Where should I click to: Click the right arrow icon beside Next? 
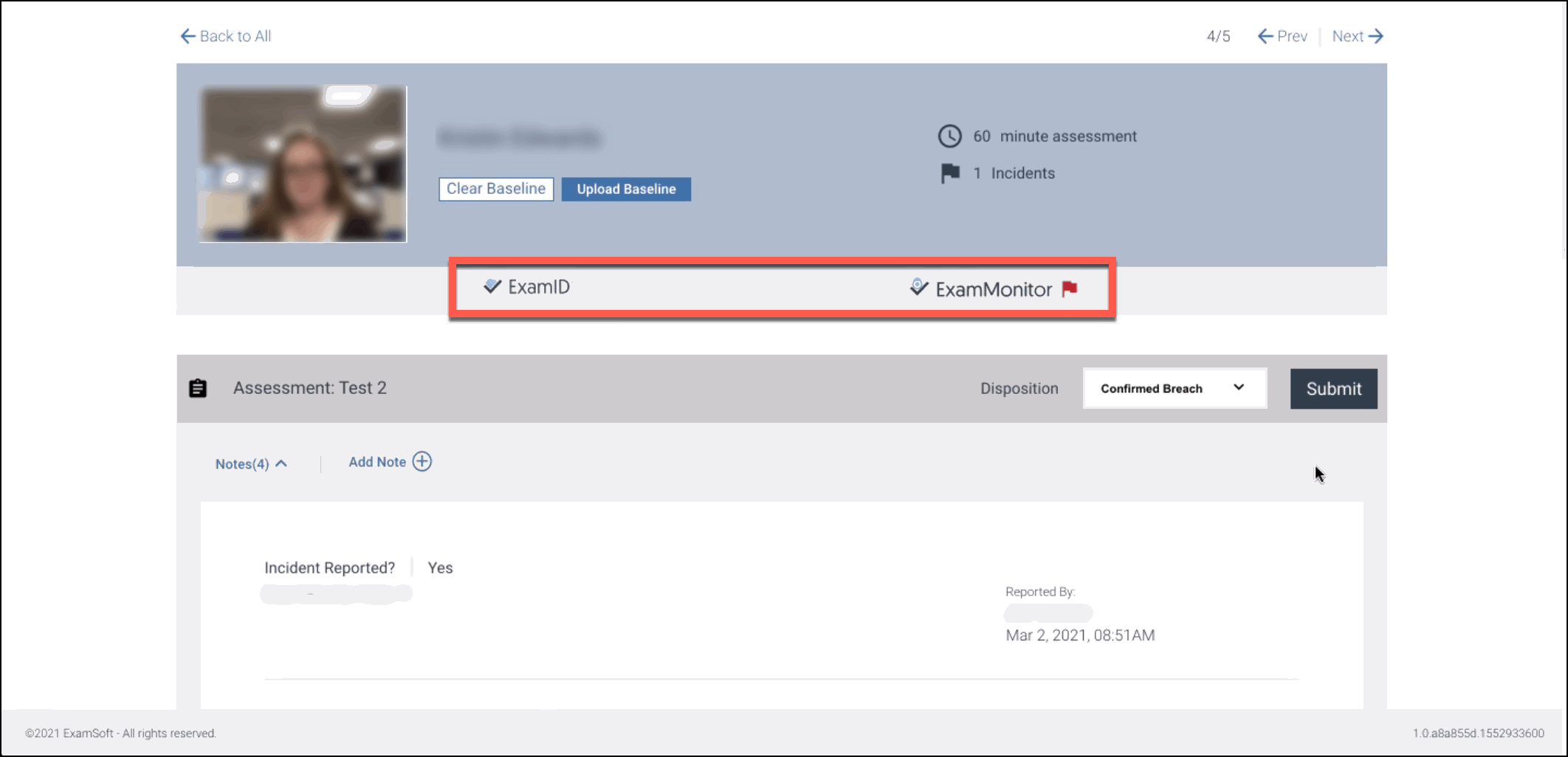[1376, 36]
